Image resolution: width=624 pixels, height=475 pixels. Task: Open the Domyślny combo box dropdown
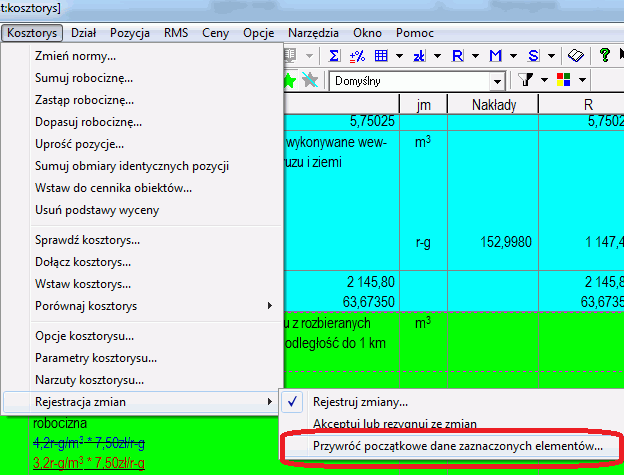point(496,80)
